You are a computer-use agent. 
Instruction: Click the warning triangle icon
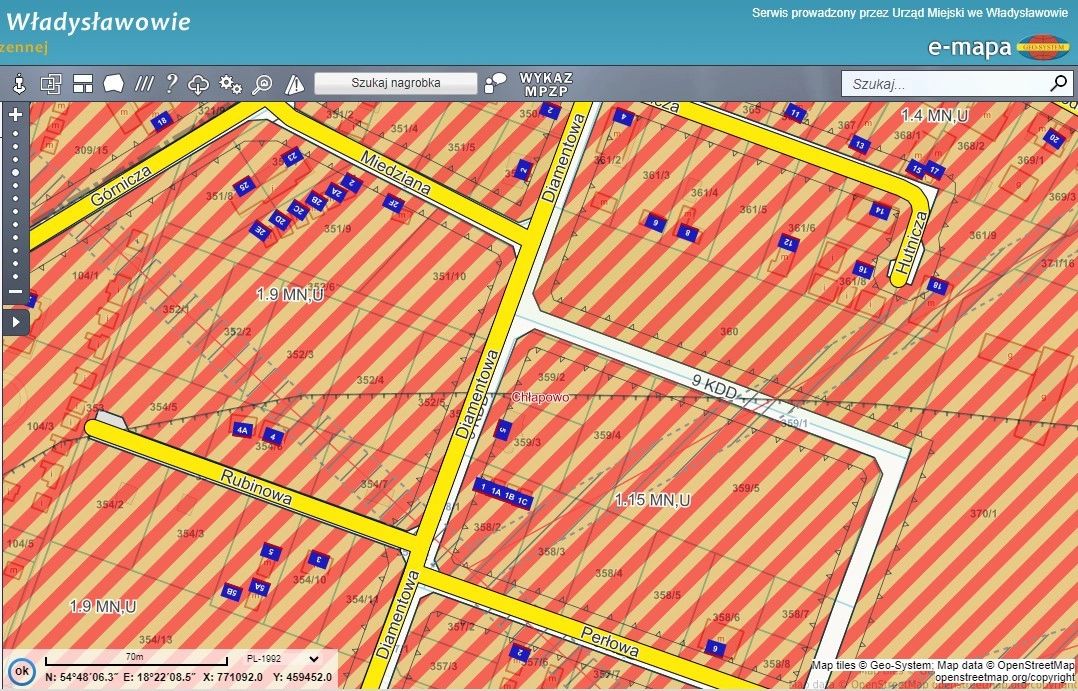[x=294, y=84]
